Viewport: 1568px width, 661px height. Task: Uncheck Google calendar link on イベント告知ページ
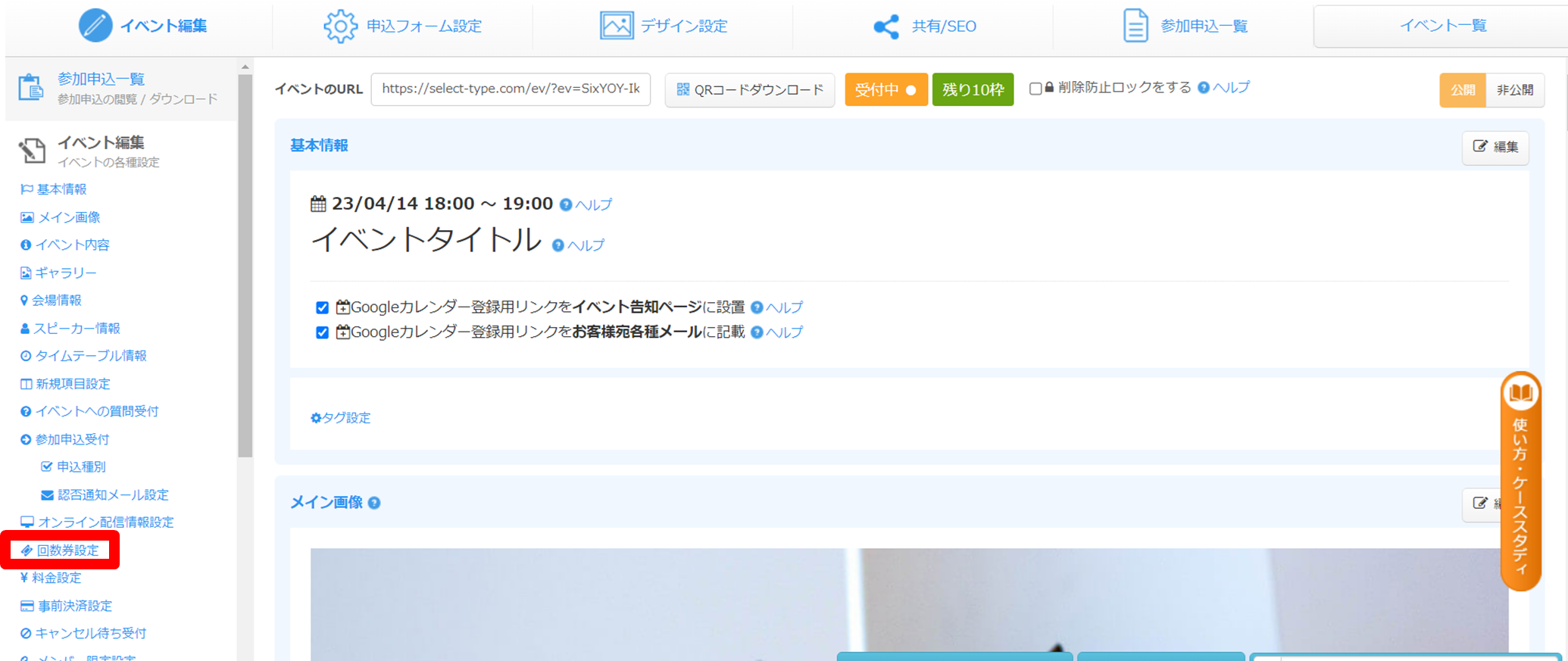tap(322, 307)
